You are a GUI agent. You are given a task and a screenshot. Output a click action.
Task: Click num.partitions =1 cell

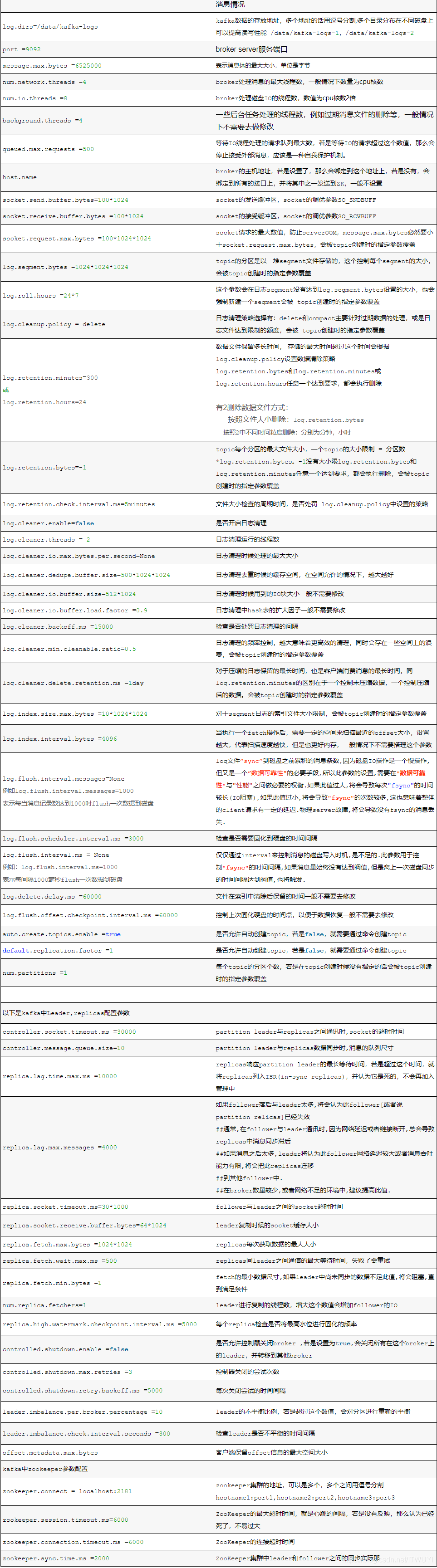point(107,973)
